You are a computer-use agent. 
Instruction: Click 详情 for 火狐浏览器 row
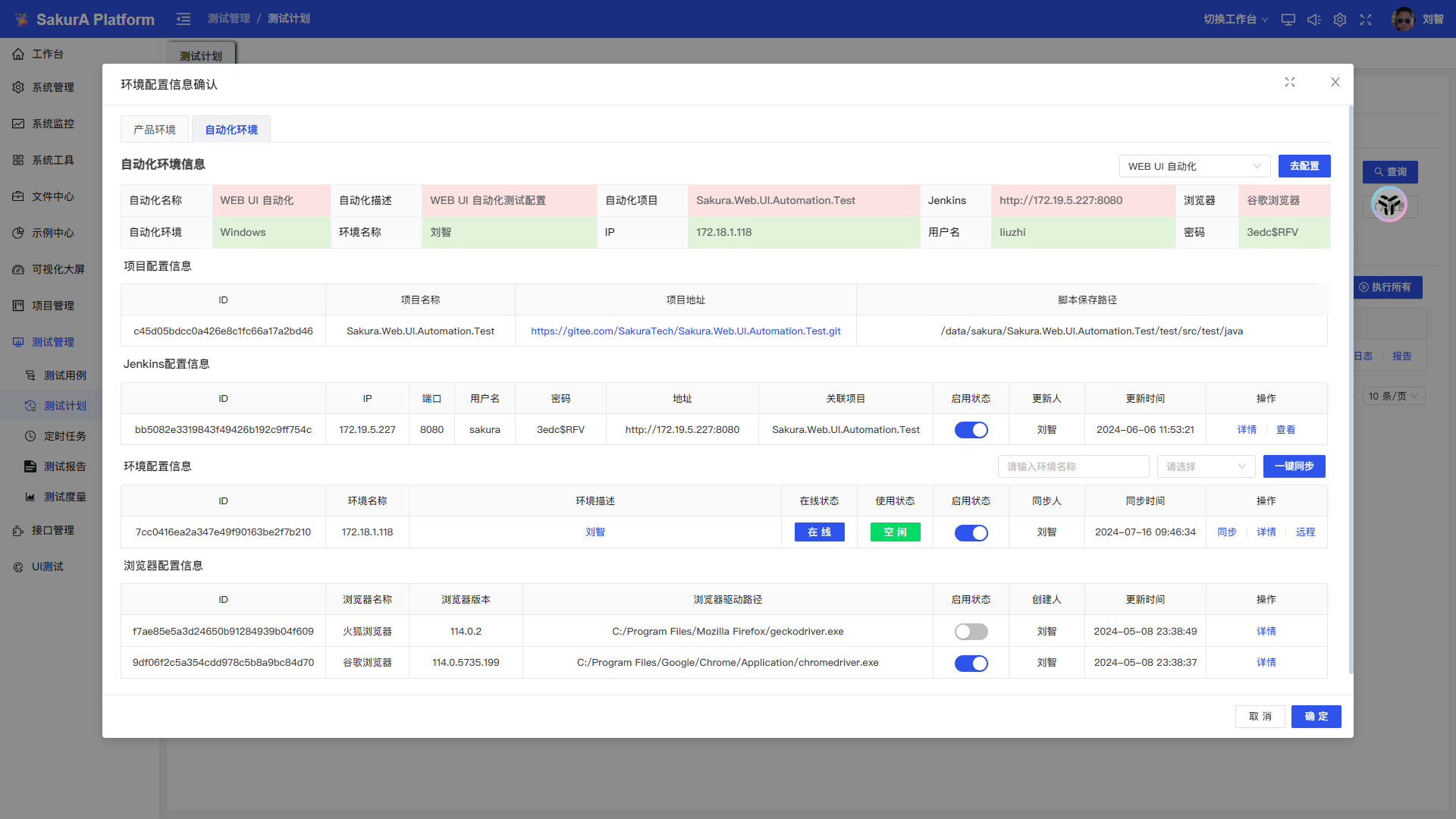(x=1266, y=632)
